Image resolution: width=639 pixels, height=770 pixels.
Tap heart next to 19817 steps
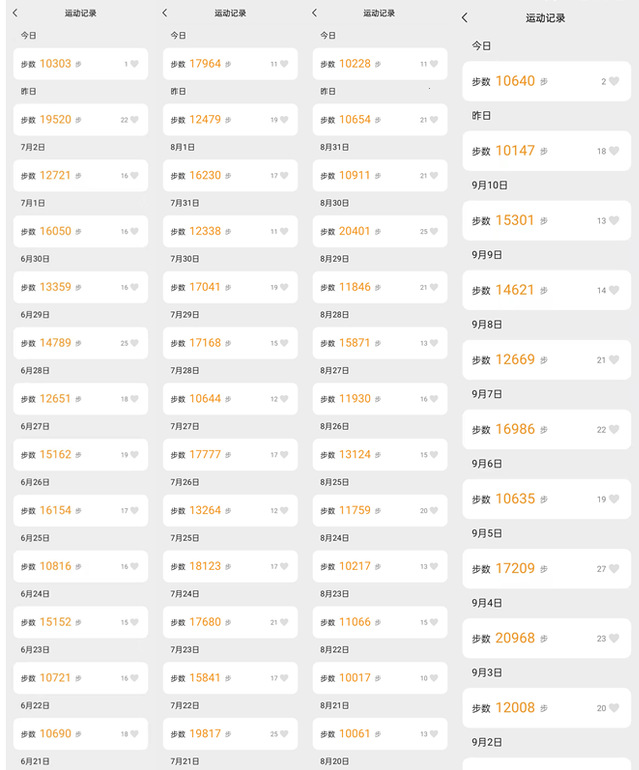click(x=284, y=734)
